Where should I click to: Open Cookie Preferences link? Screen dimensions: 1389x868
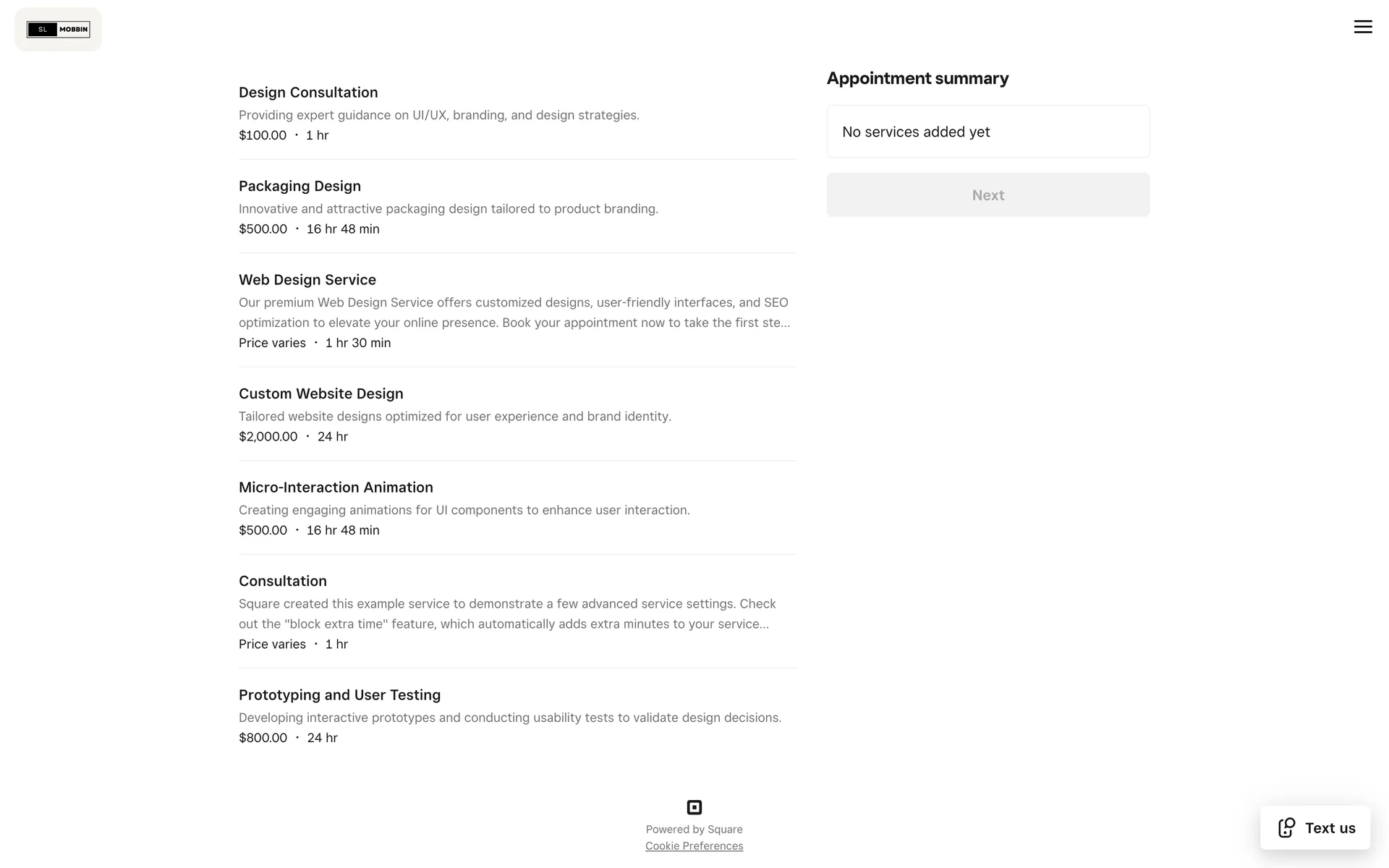pos(694,846)
